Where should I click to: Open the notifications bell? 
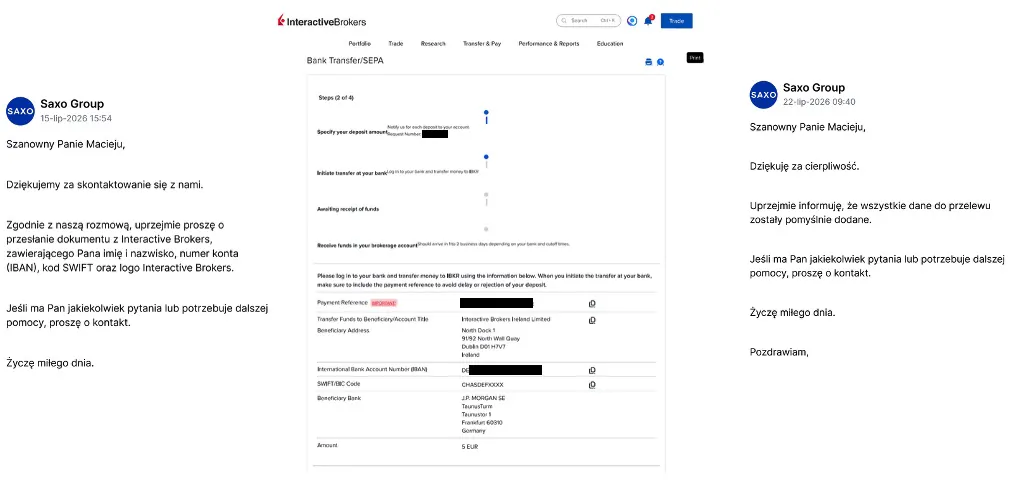(x=649, y=21)
